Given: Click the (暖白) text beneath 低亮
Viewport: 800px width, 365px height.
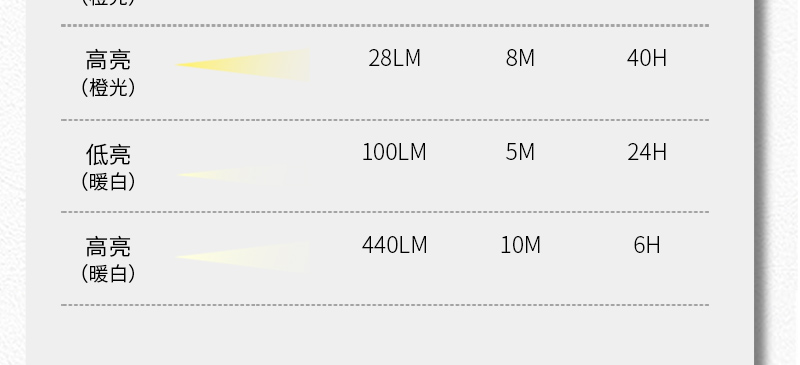Looking at the screenshot, I should [108, 181].
